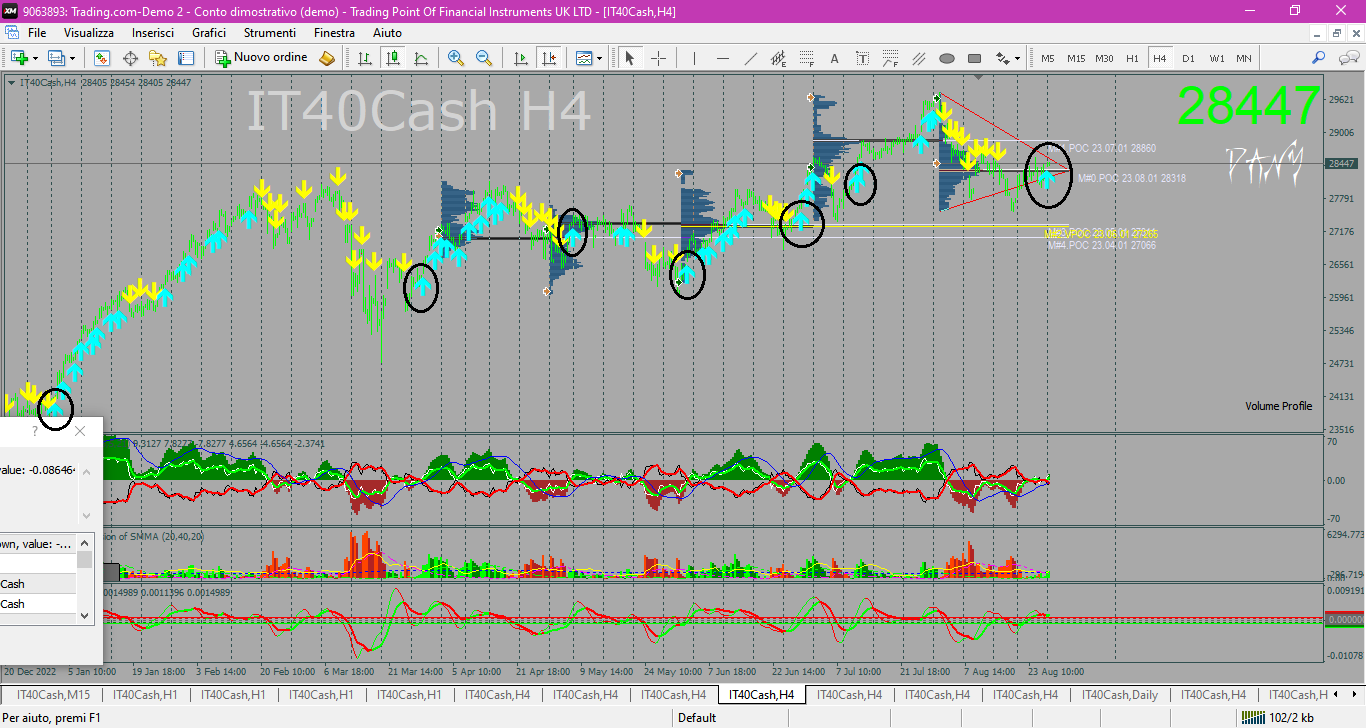
Task: Open the Profiles icon
Action: point(56,58)
